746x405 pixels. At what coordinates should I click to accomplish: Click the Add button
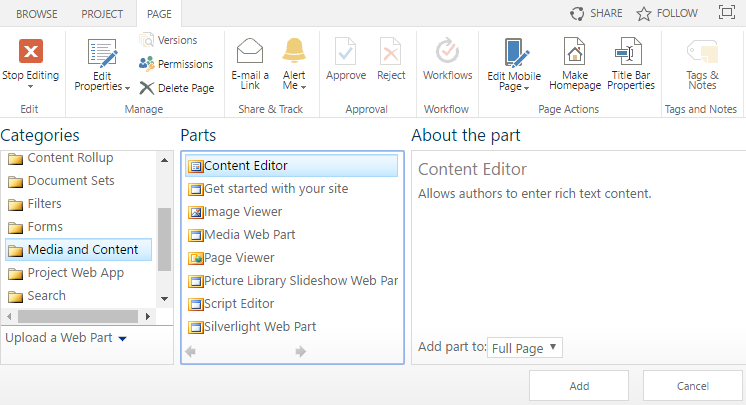[579, 386]
